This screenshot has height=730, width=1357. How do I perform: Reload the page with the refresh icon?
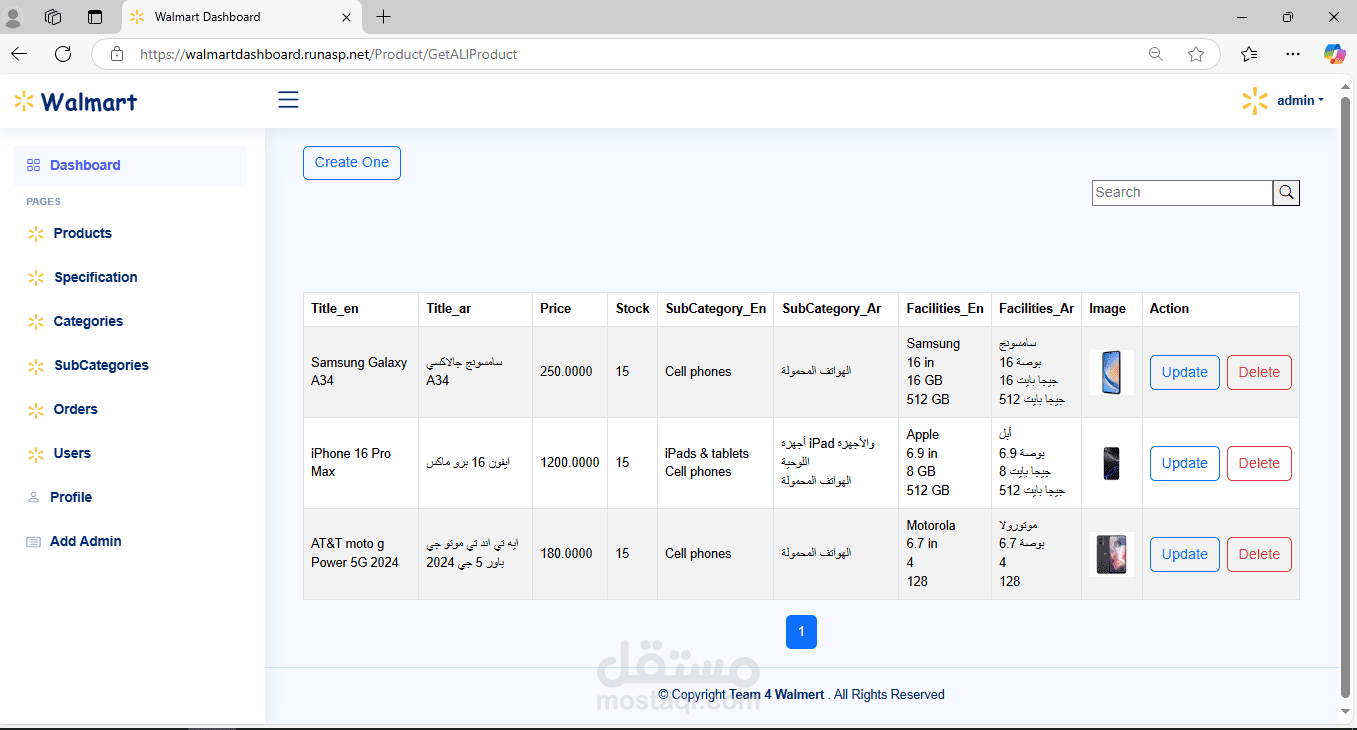pyautogui.click(x=63, y=54)
